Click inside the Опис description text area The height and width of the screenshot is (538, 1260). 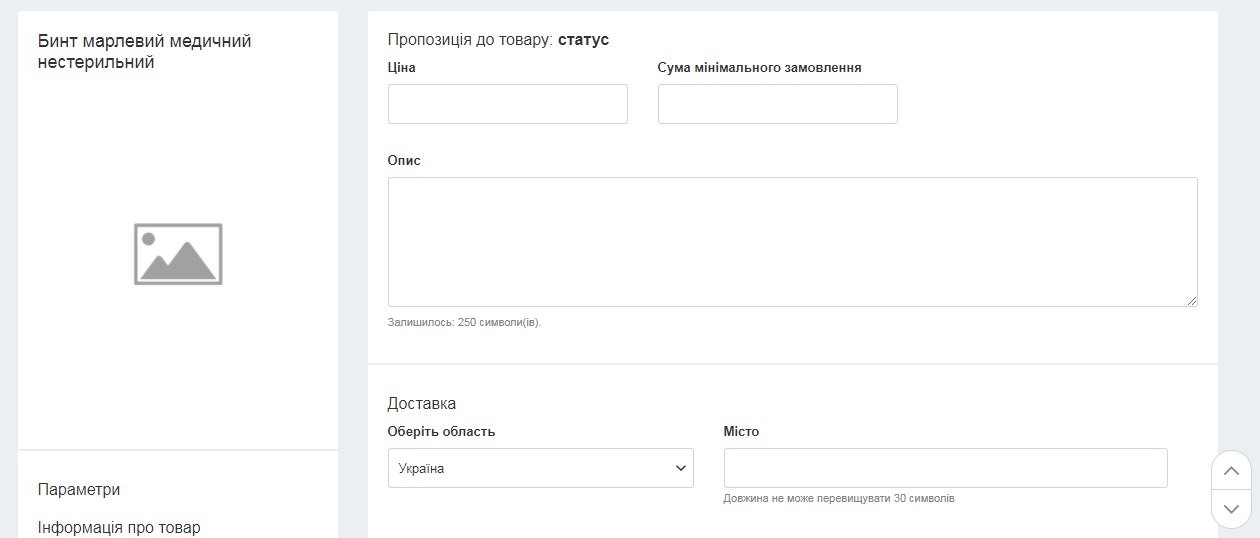(792, 241)
